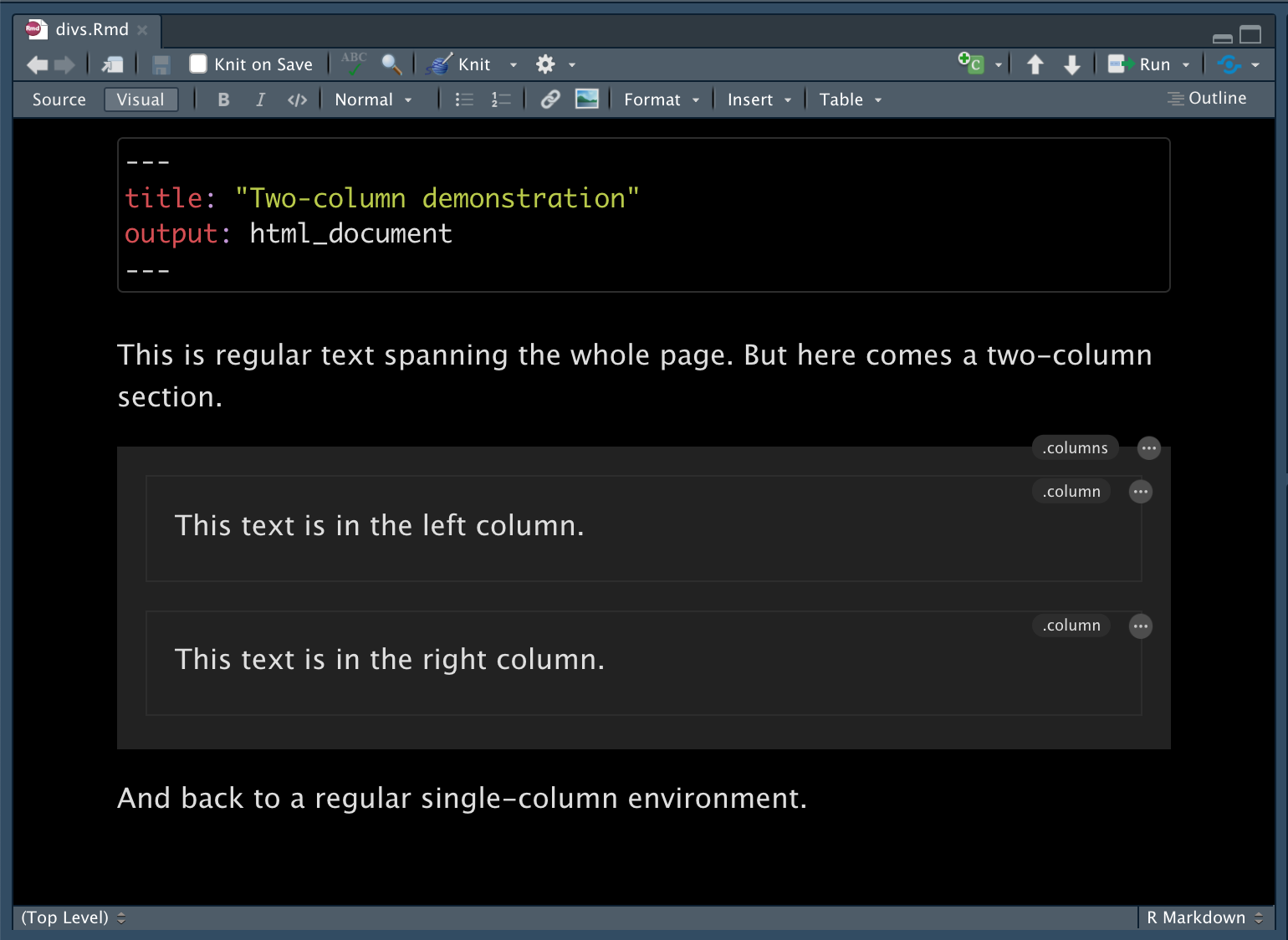Save the document with the disk icon

(x=161, y=64)
